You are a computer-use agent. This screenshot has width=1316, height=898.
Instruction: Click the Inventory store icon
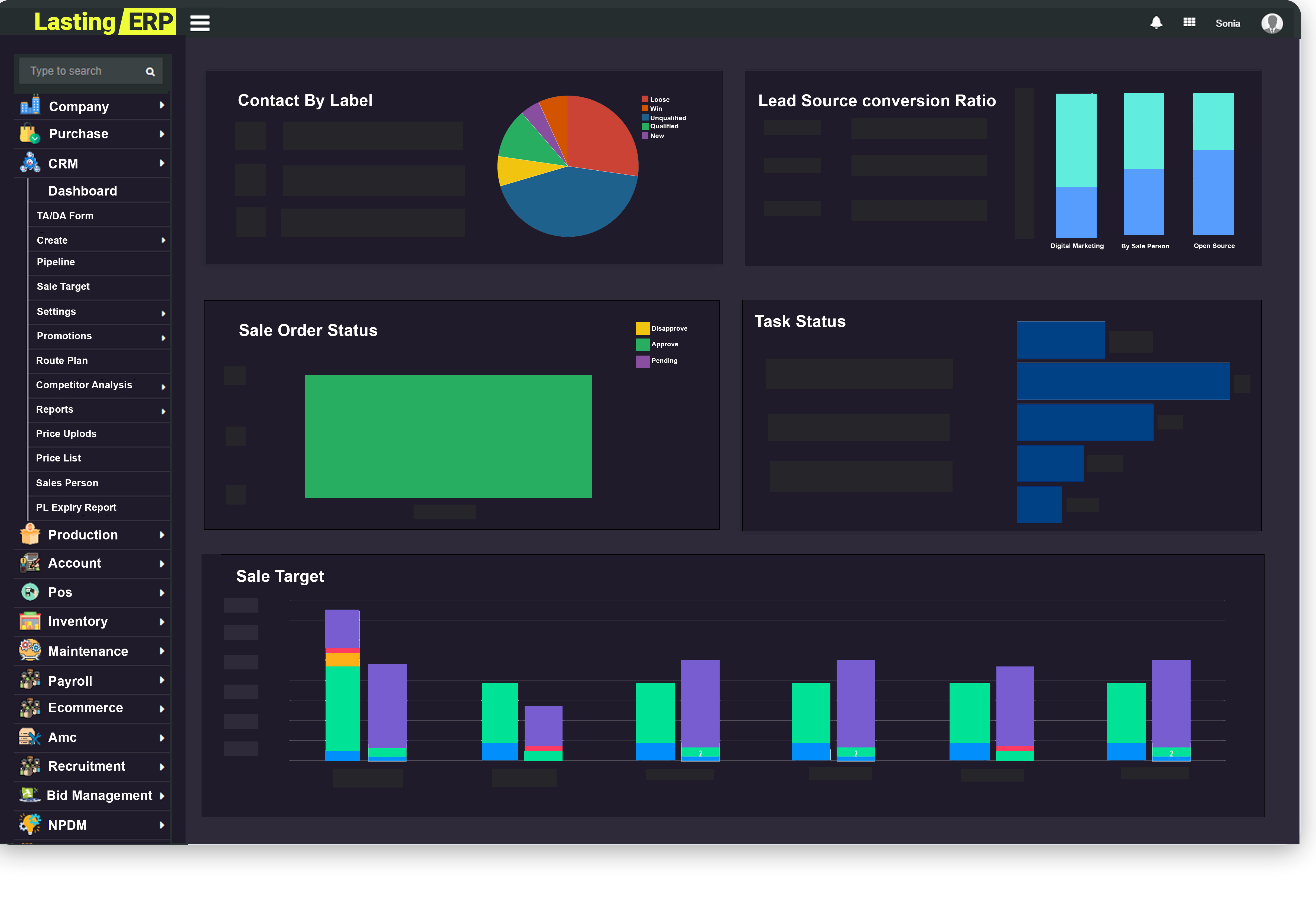pos(30,621)
